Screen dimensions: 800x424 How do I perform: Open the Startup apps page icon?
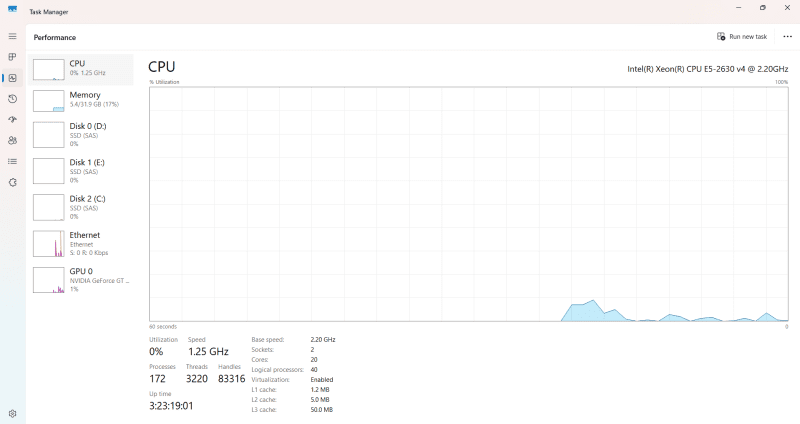tap(12, 120)
